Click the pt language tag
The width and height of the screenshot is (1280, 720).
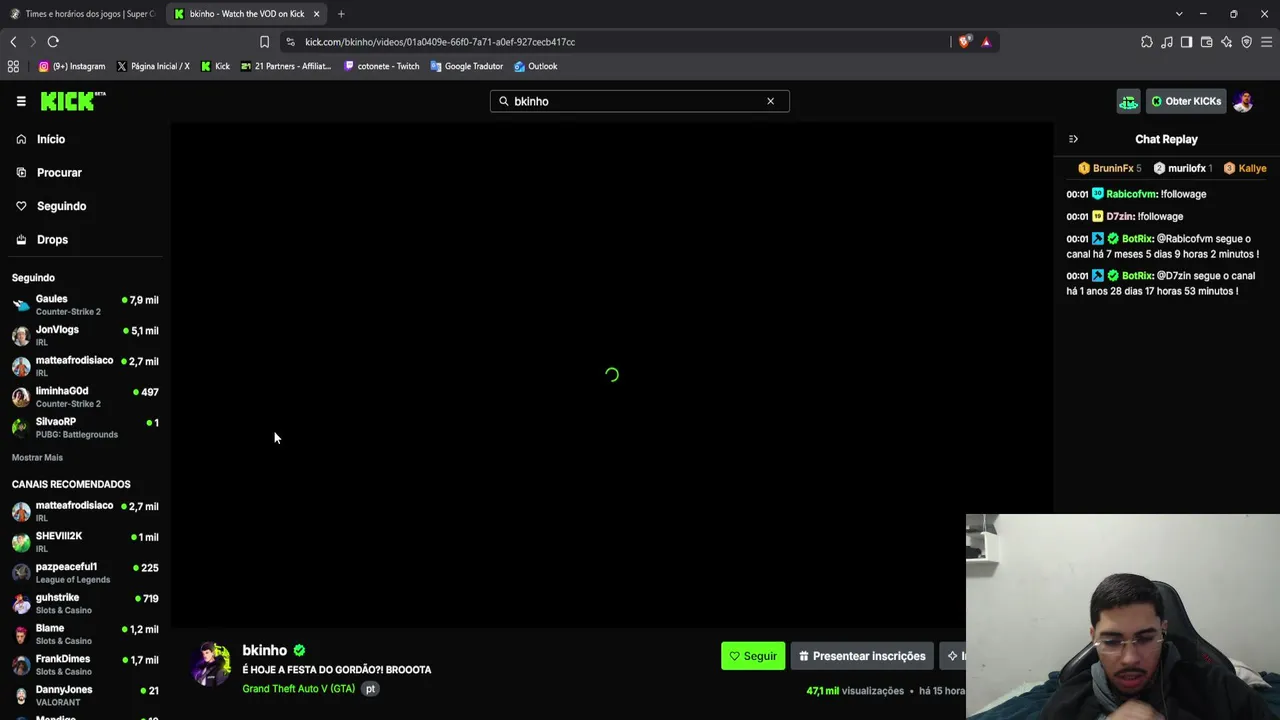[370, 689]
